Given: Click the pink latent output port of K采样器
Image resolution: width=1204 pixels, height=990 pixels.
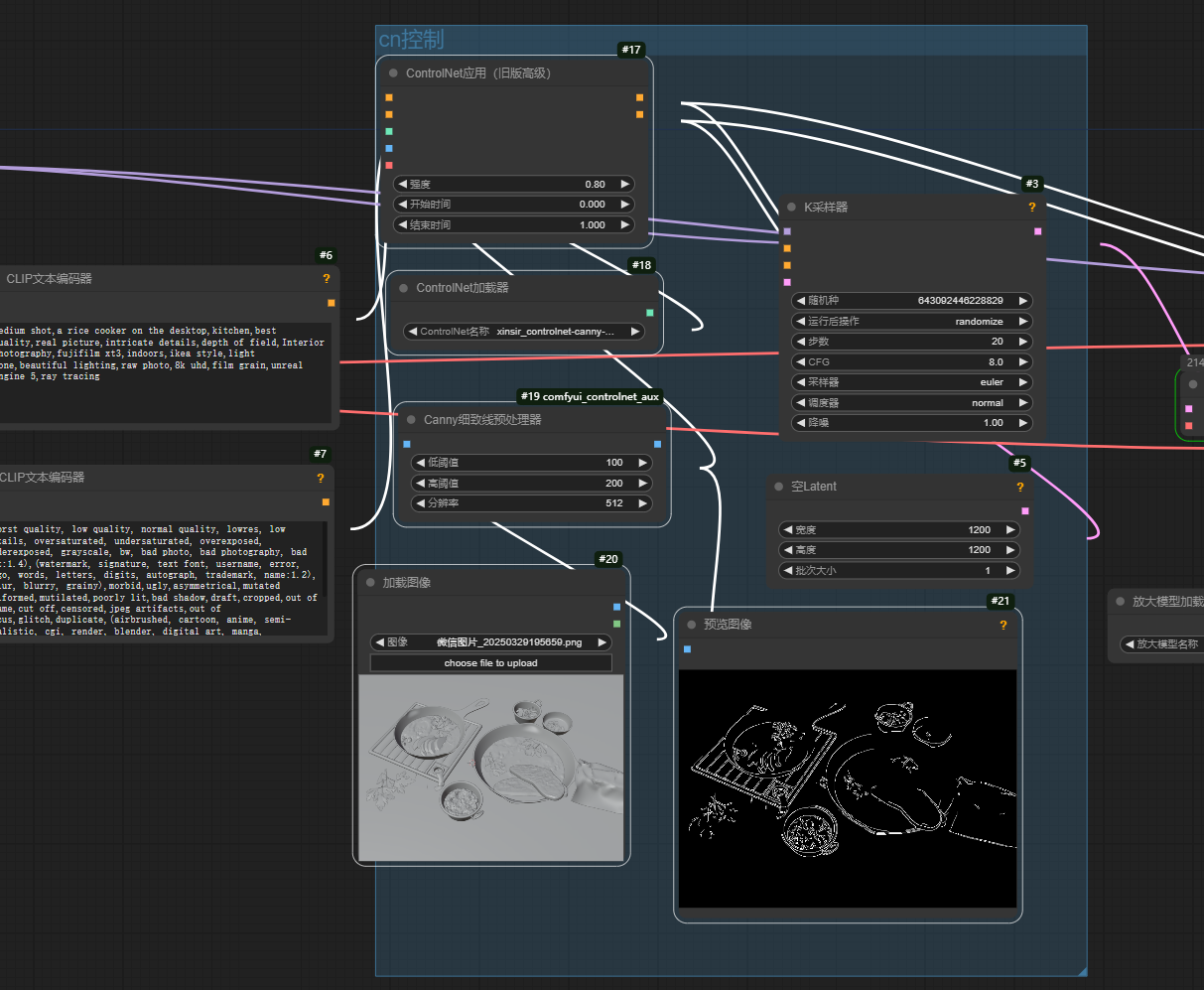Looking at the screenshot, I should [x=1038, y=231].
